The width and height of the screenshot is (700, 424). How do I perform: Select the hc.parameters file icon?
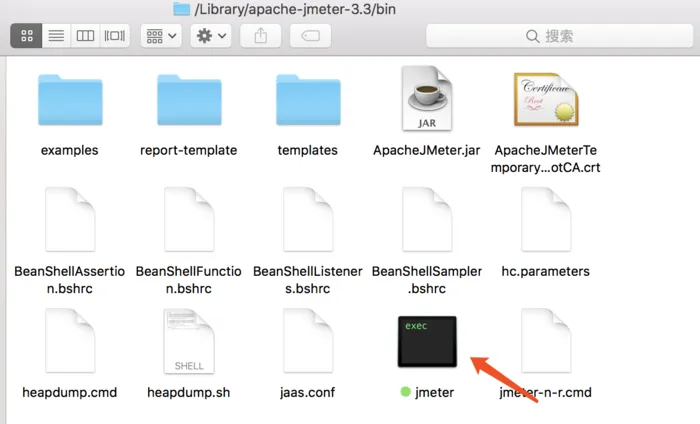[546, 219]
